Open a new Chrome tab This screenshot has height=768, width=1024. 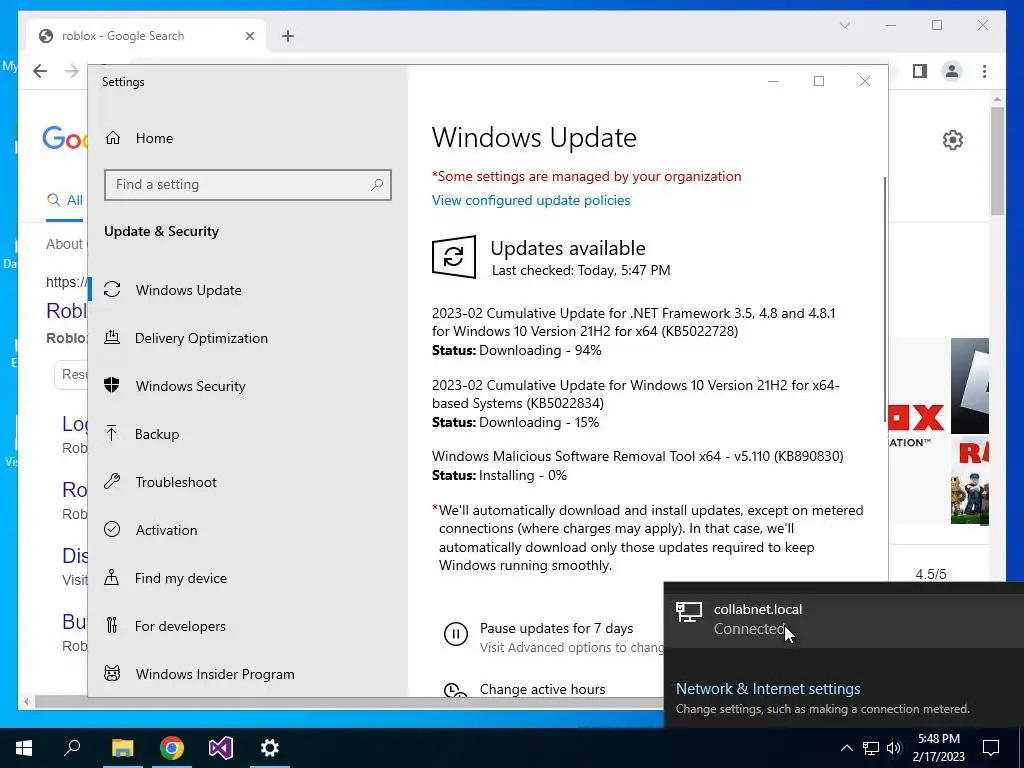coord(288,36)
